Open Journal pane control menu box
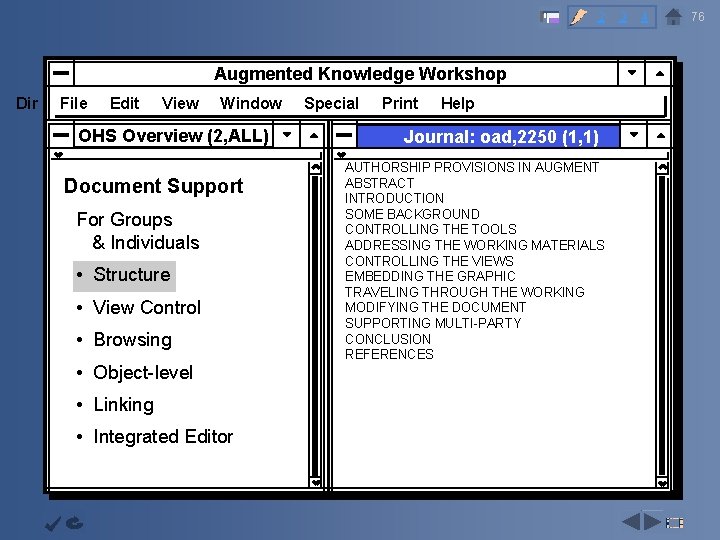720x540 pixels. (344, 135)
